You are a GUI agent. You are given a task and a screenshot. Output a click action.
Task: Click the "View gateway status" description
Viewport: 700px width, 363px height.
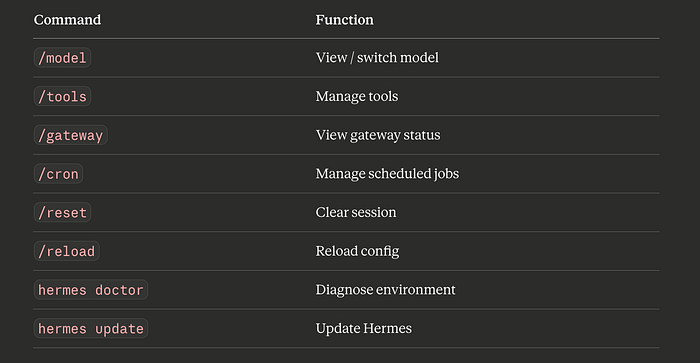pyautogui.click(x=378, y=135)
